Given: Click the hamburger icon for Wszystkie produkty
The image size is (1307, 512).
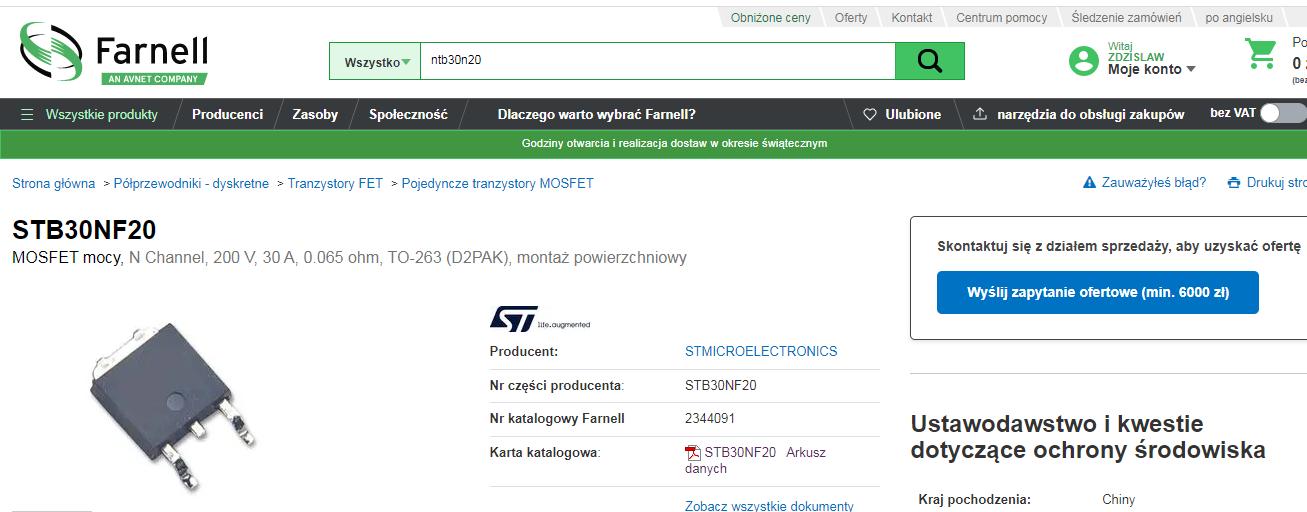Looking at the screenshot, I should click(x=27, y=114).
